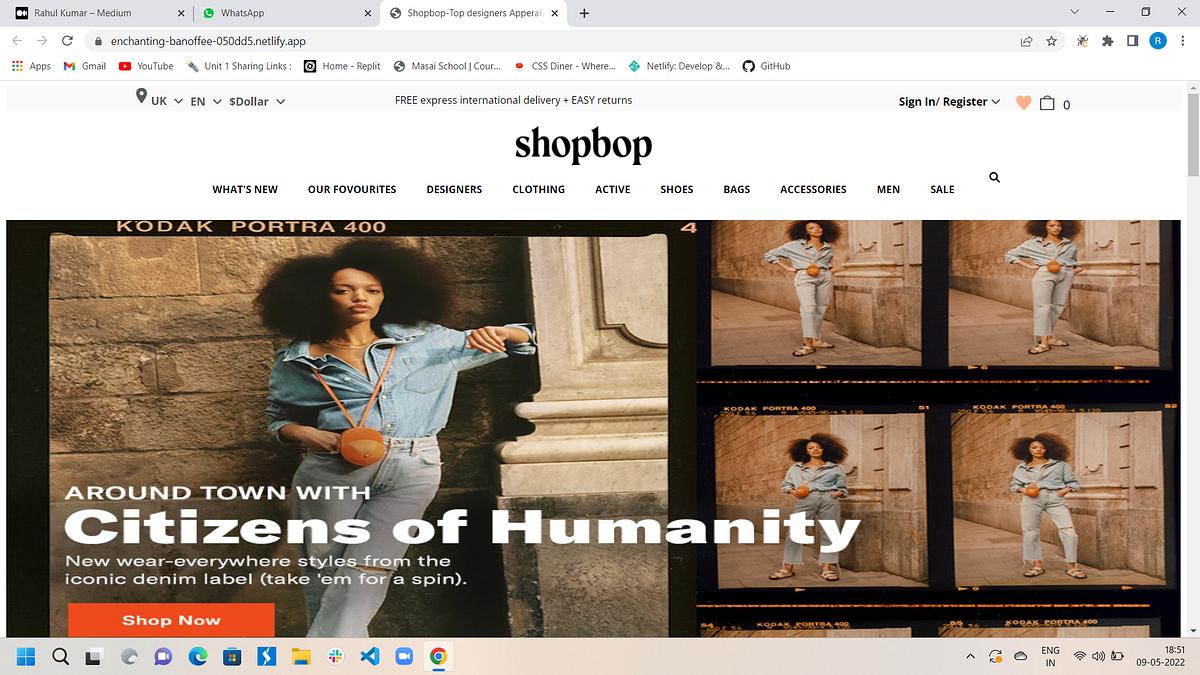Open Chrome extensions puzzle icon
1200x675 pixels.
(x=1106, y=41)
